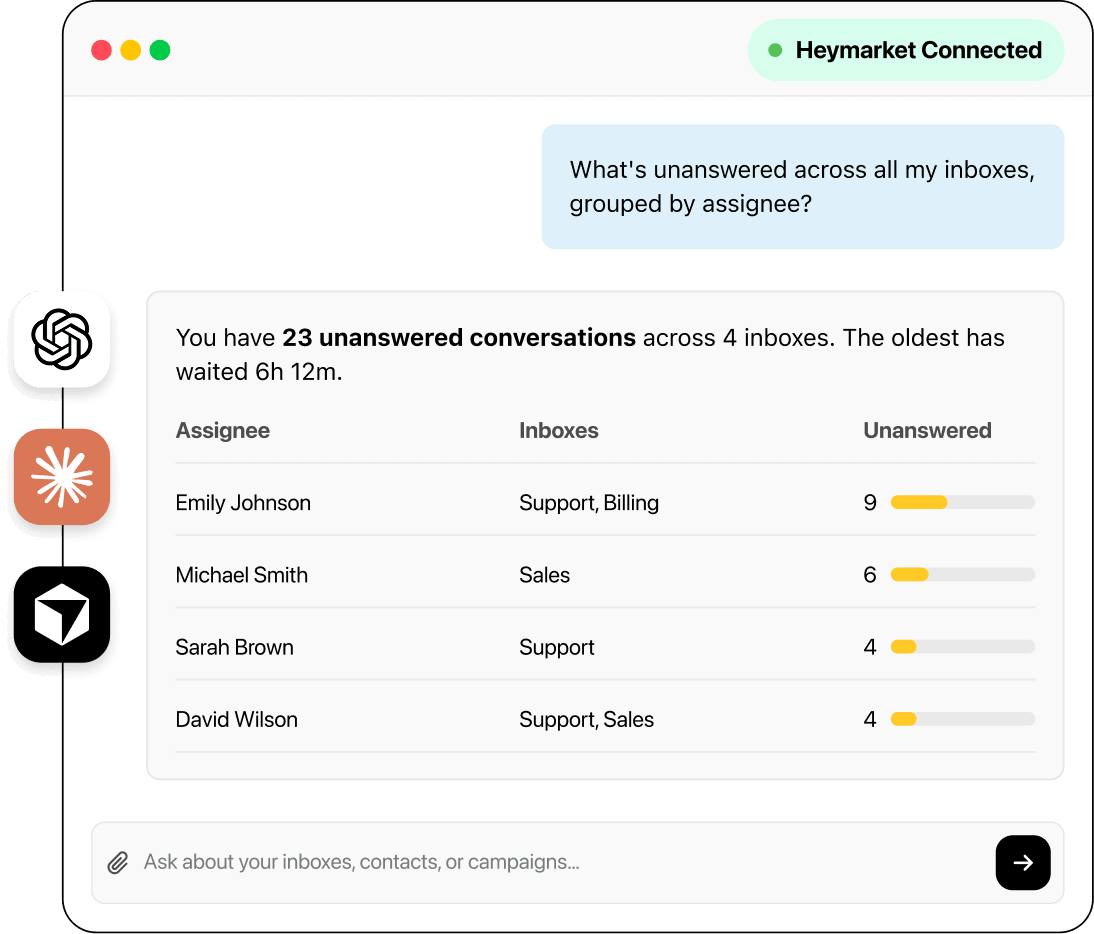Select the Claude starburst icon

pyautogui.click(x=62, y=477)
